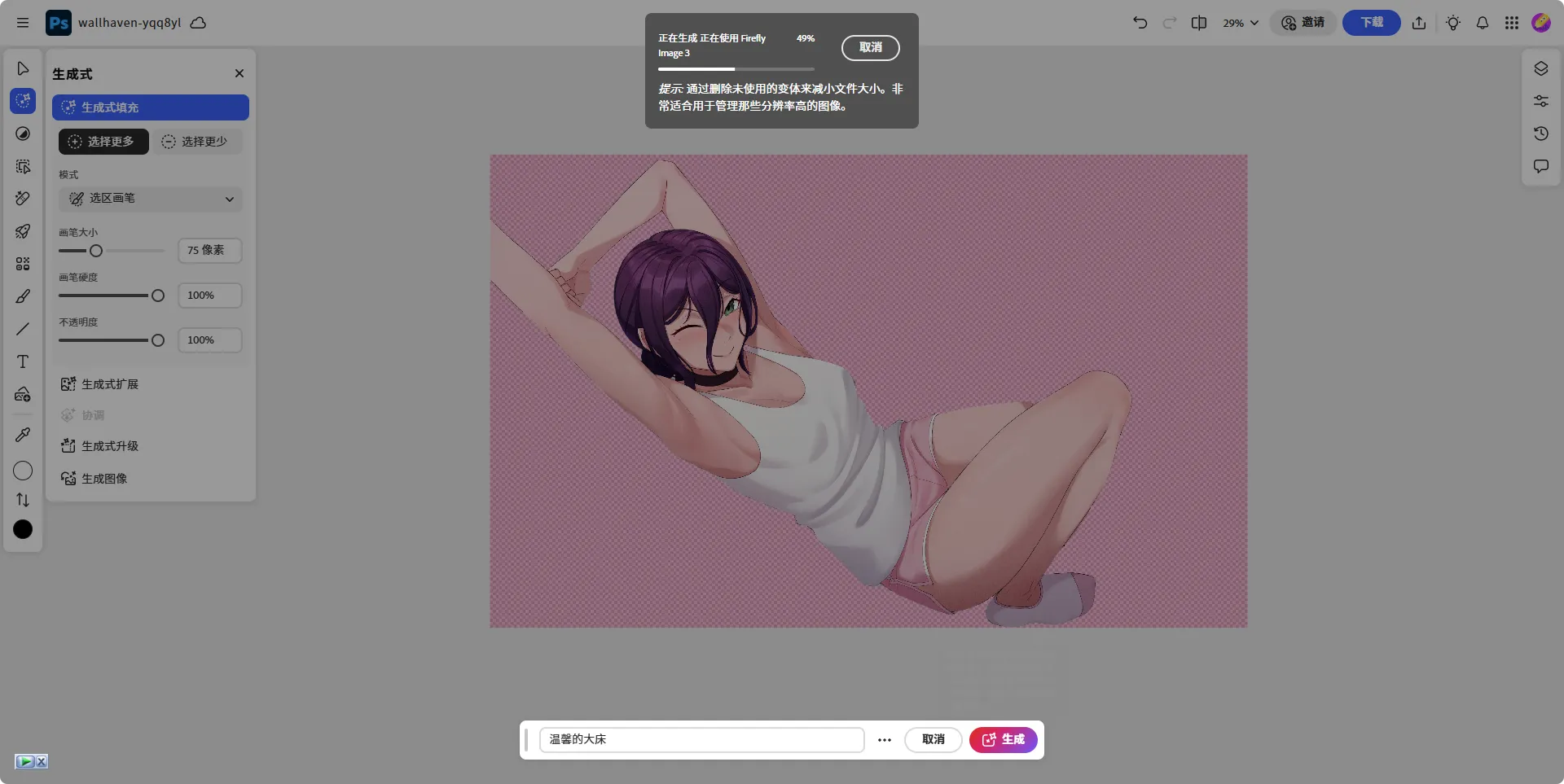Select the Move tool in the toolbar
Screen dimensions: 1564x784
pos(23,68)
